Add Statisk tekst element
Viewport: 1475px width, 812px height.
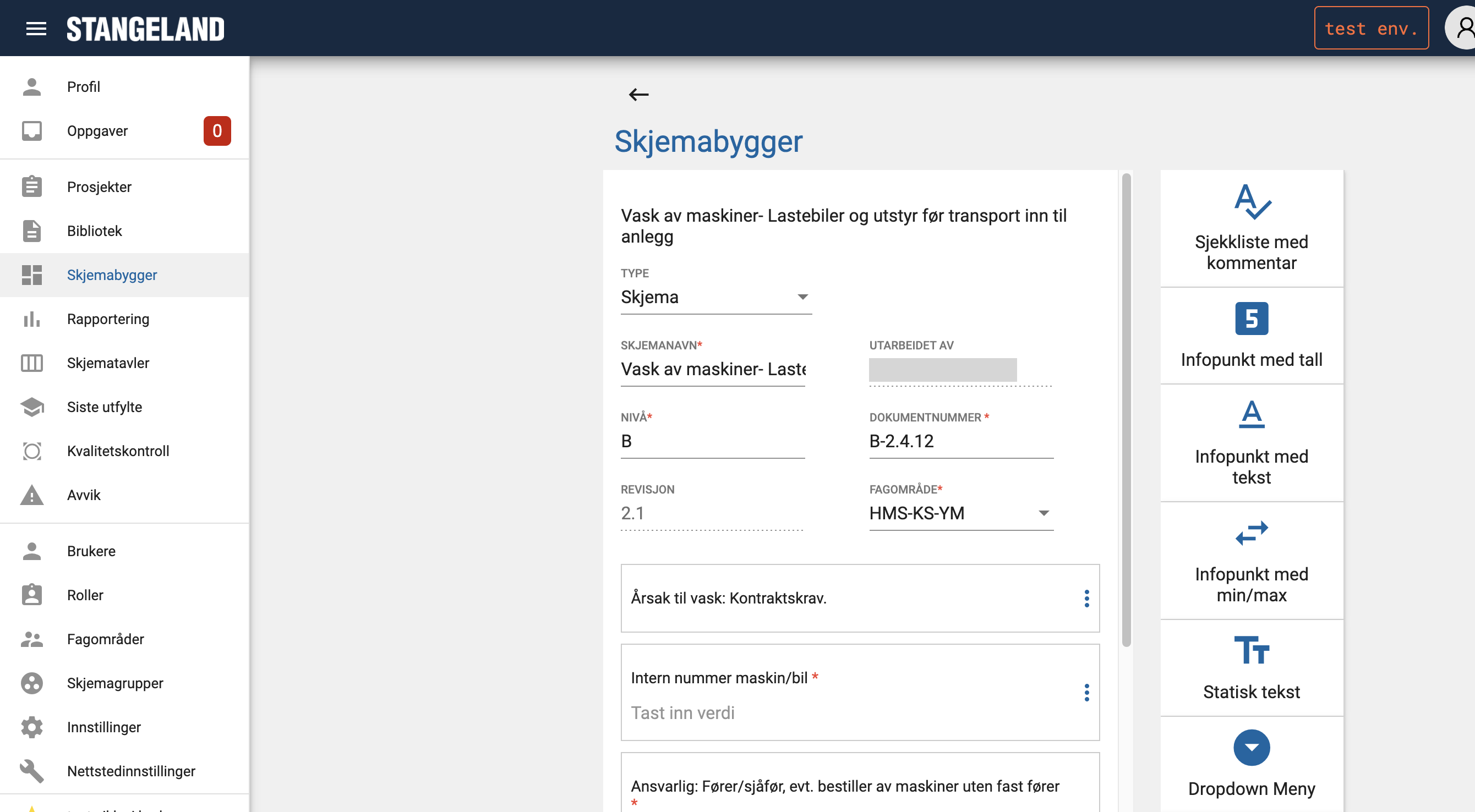coord(1251,667)
